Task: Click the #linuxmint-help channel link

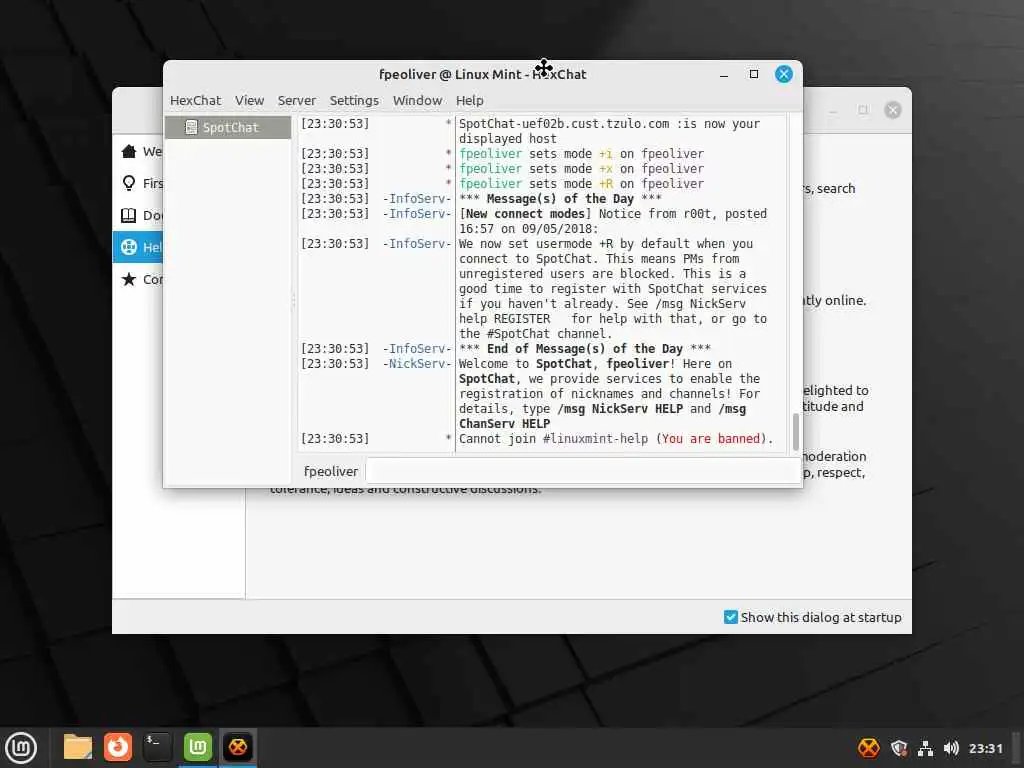Action: tap(595, 439)
